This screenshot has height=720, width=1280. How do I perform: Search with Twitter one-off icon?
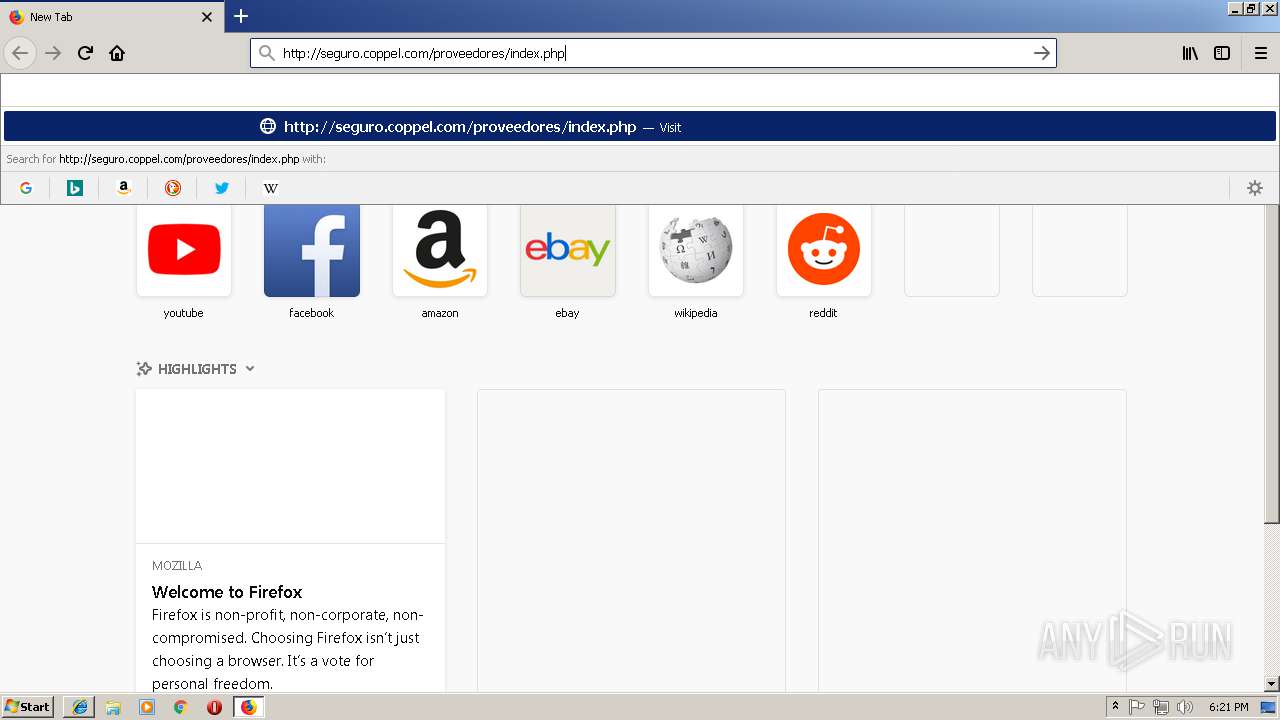(222, 188)
